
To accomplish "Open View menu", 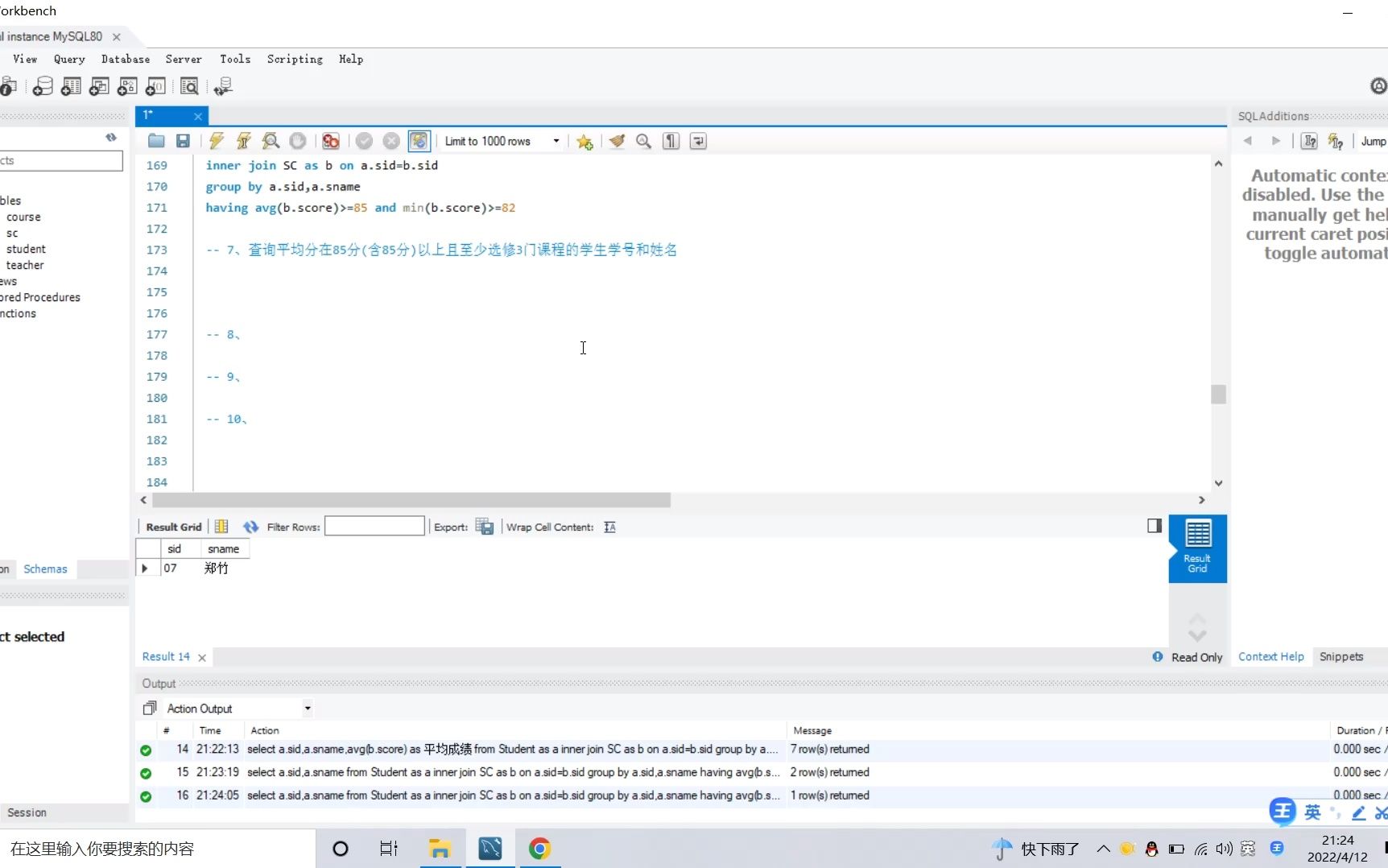I will 25,59.
